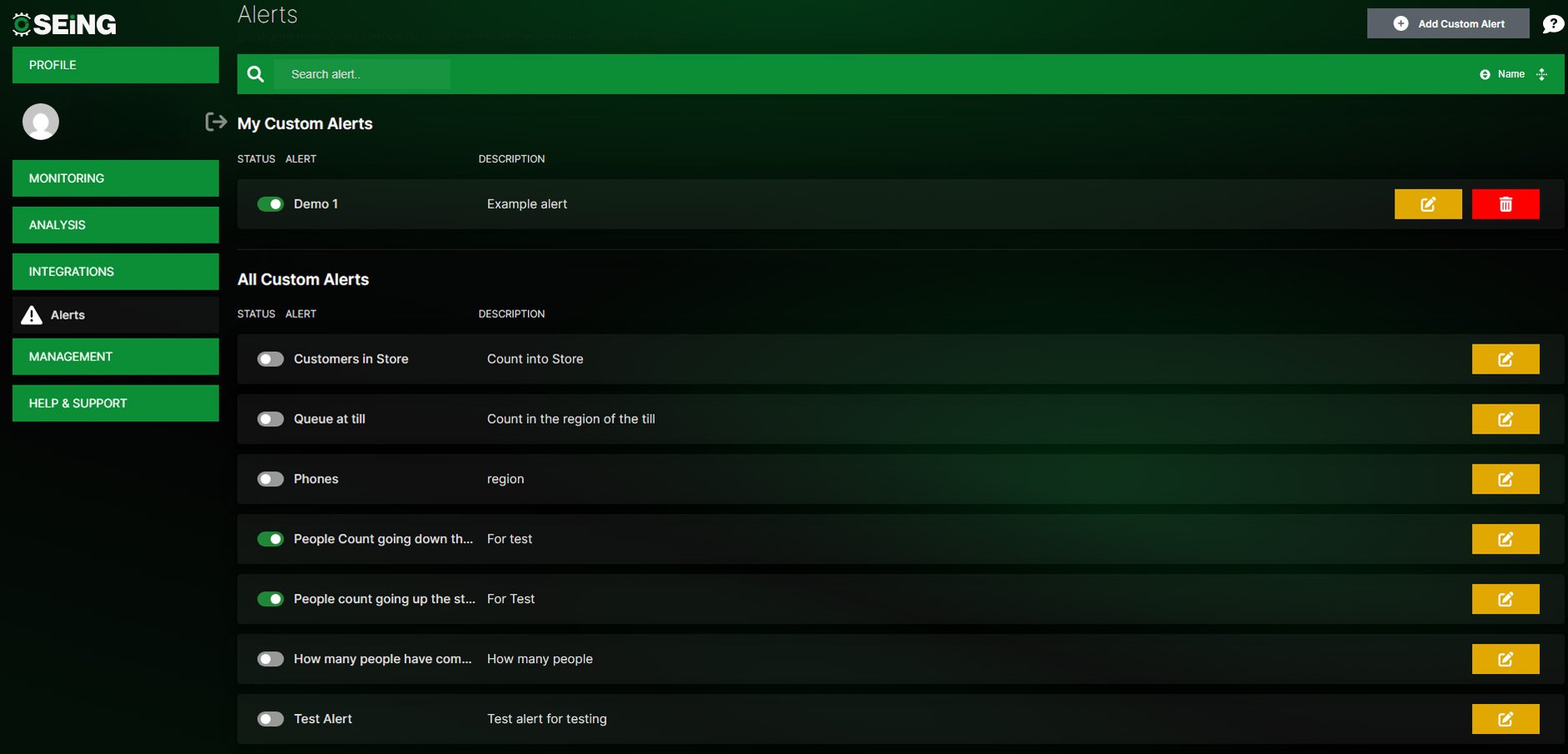Viewport: 1568px width, 754px height.
Task: Click the plus icon in Add Custom Alert
Action: click(1401, 23)
